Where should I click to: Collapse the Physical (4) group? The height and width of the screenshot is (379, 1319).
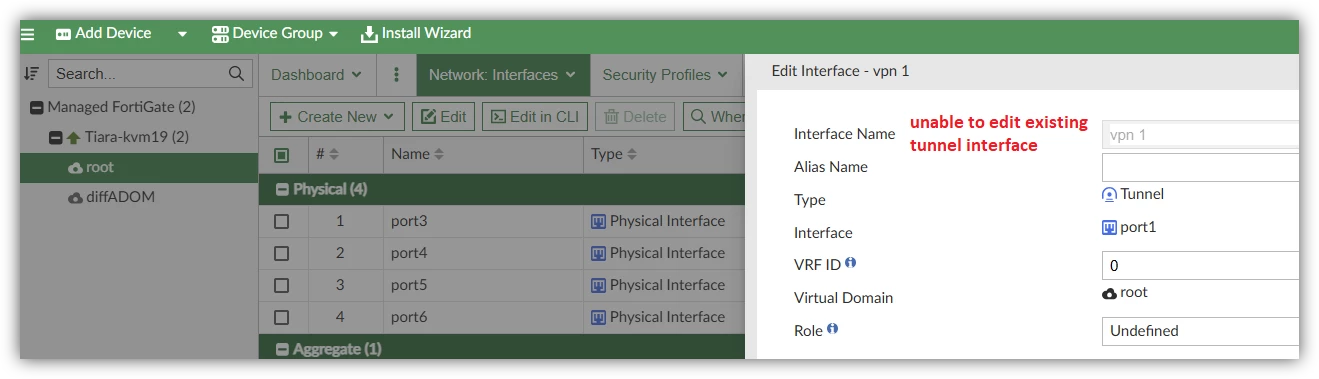pos(283,189)
